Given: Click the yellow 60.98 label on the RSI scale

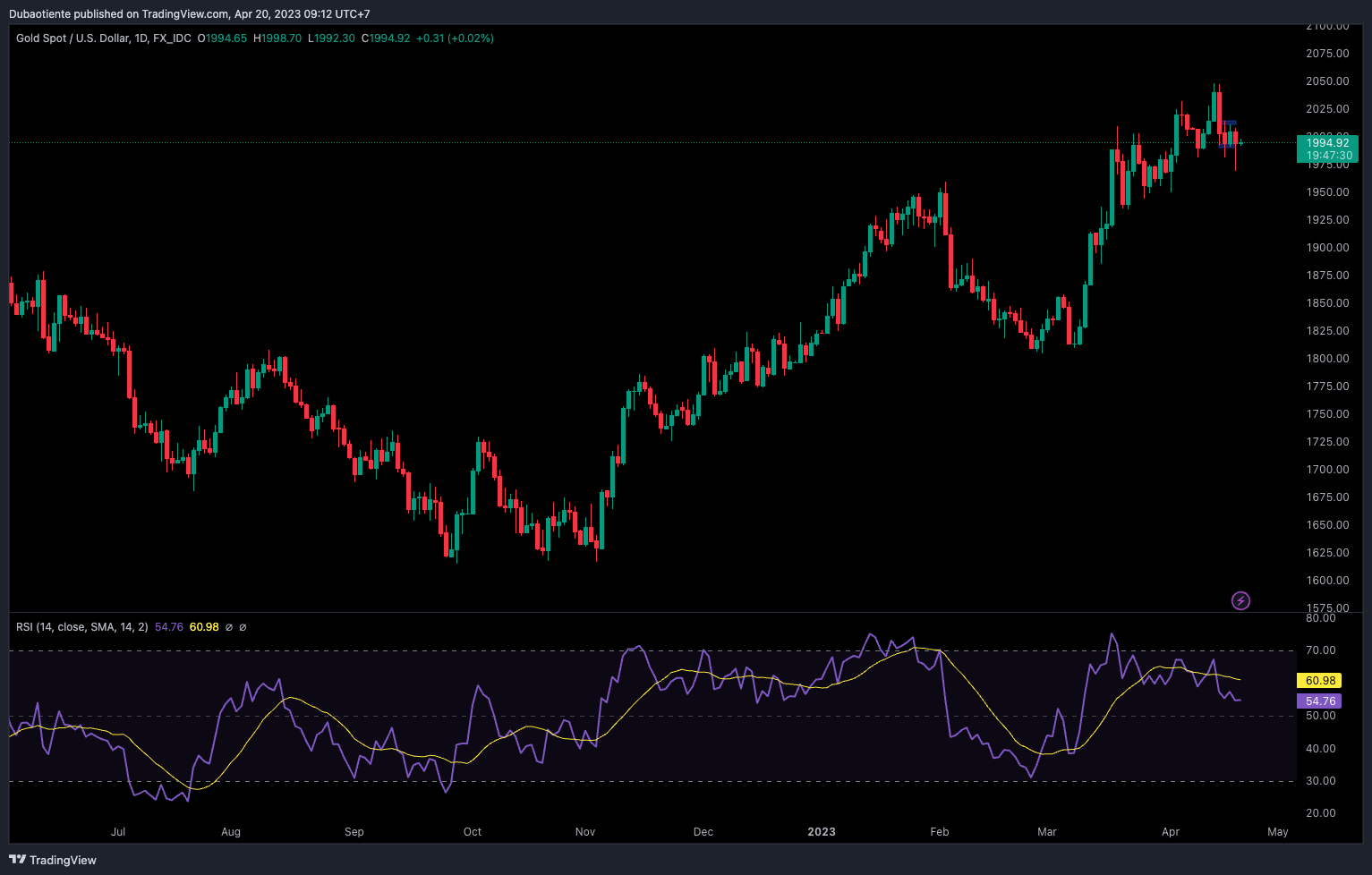Looking at the screenshot, I should [x=1320, y=681].
